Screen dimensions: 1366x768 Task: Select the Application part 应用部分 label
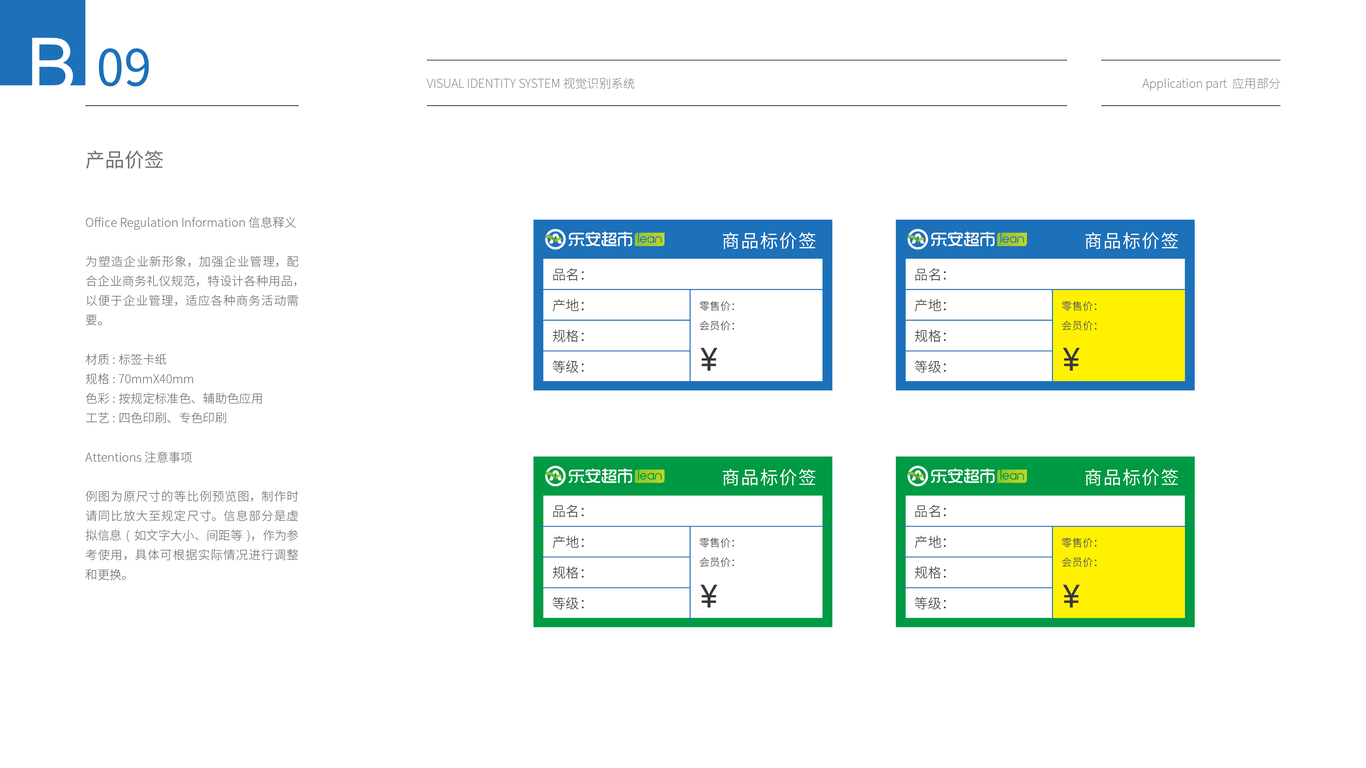1211,84
